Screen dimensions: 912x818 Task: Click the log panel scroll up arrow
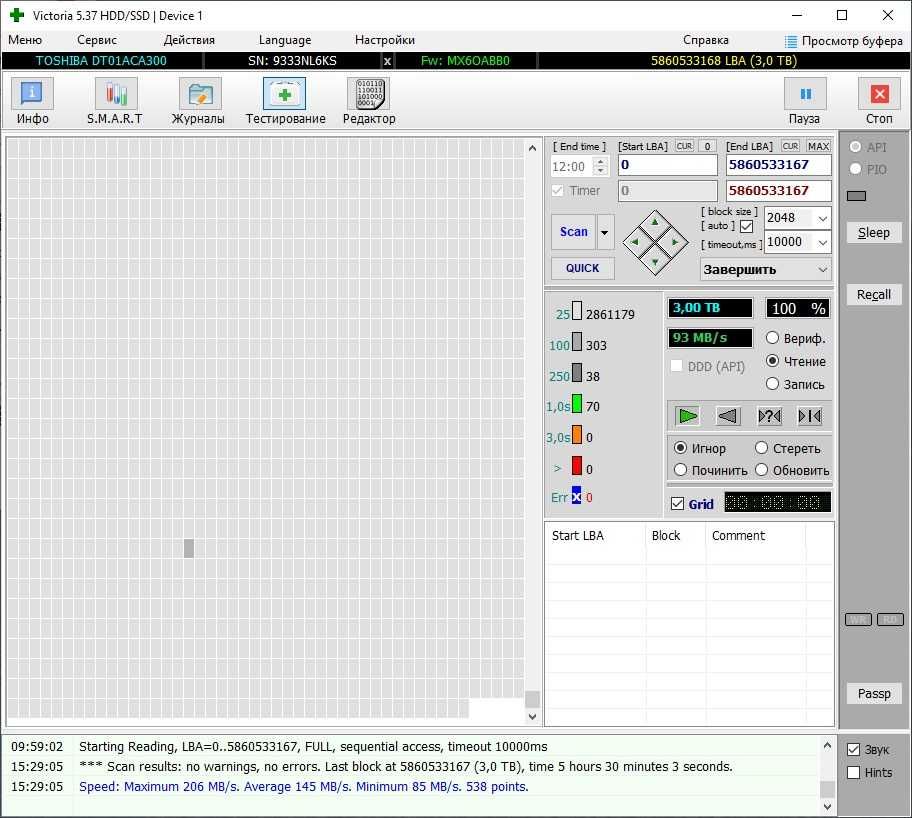[x=827, y=745]
